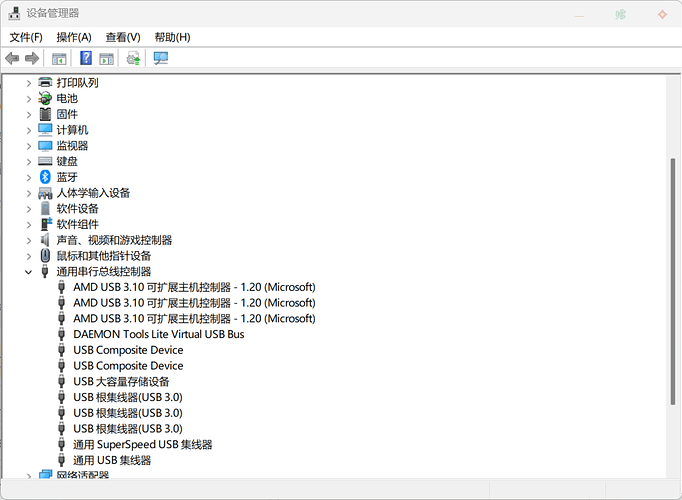
Task: Click the 计算机 computer icon
Action: point(45,130)
